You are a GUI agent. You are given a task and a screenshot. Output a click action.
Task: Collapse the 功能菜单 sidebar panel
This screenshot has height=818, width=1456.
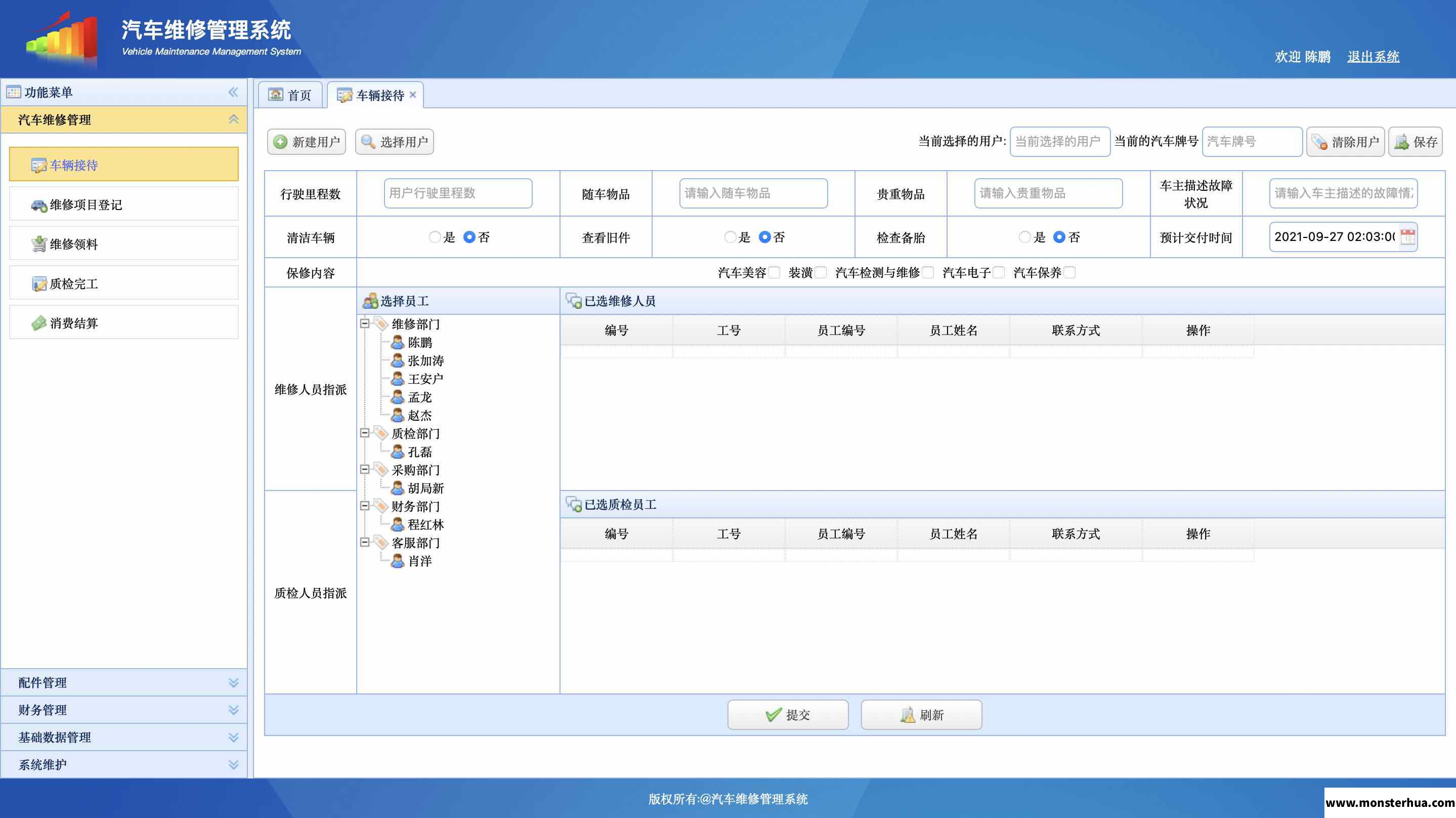[x=233, y=92]
